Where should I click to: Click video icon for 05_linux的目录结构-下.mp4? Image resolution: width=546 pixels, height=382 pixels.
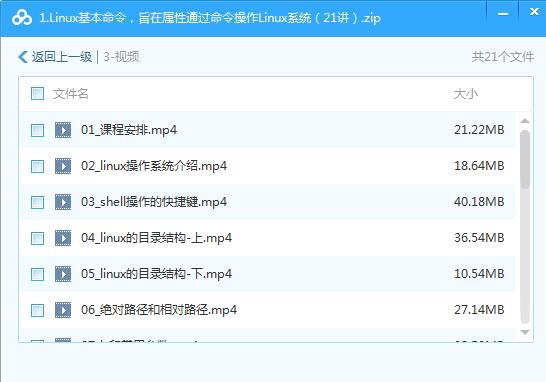63,274
